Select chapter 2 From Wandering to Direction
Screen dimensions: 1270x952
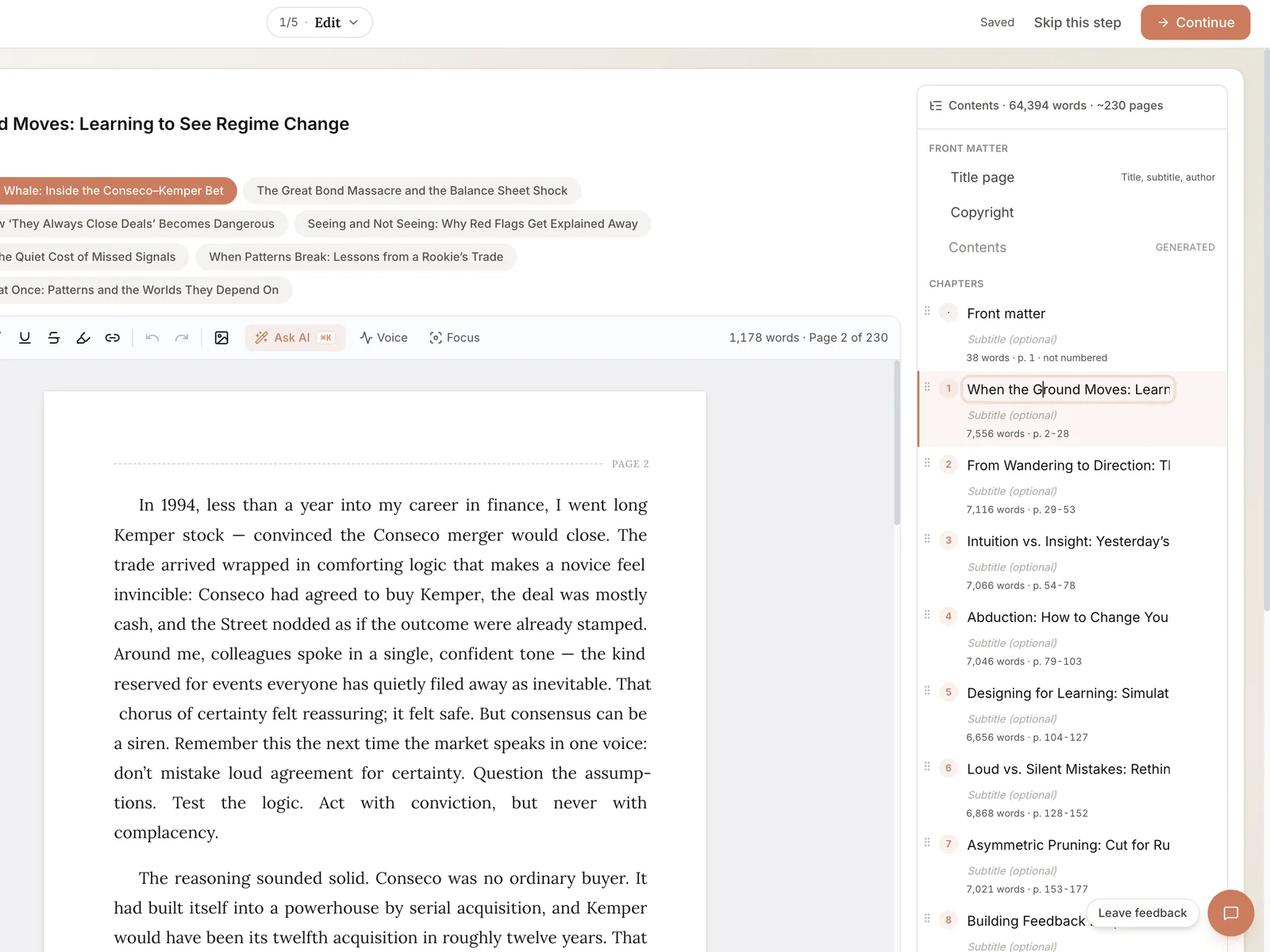point(1068,466)
